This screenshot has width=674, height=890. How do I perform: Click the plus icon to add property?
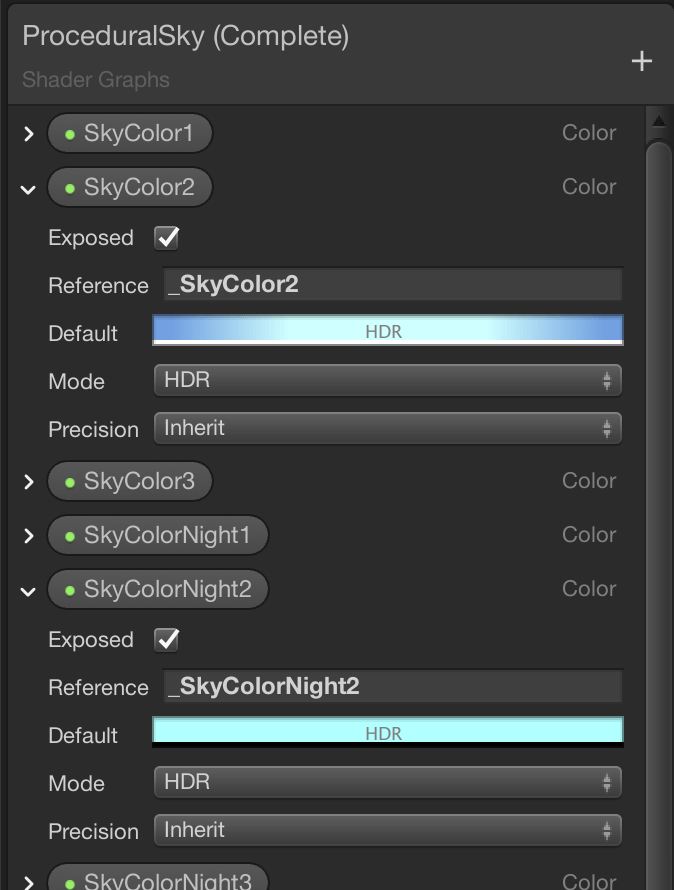642,62
